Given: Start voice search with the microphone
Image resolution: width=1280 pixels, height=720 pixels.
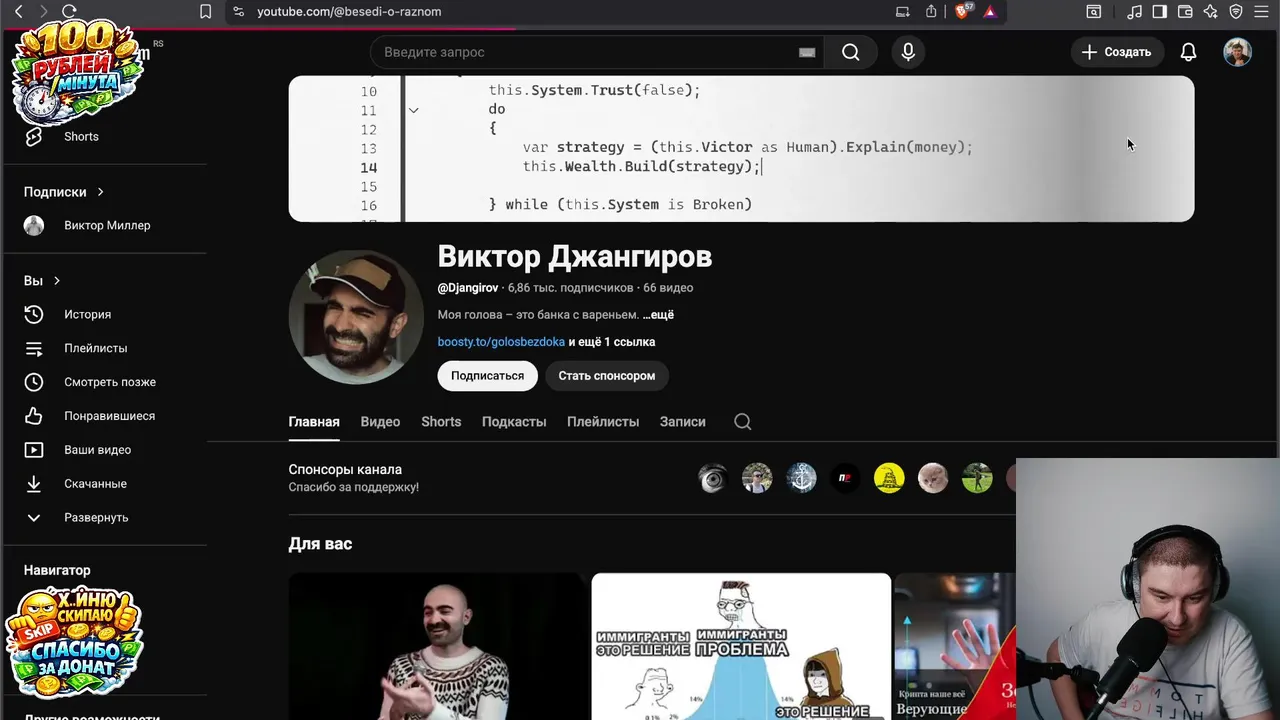Looking at the screenshot, I should 908,52.
